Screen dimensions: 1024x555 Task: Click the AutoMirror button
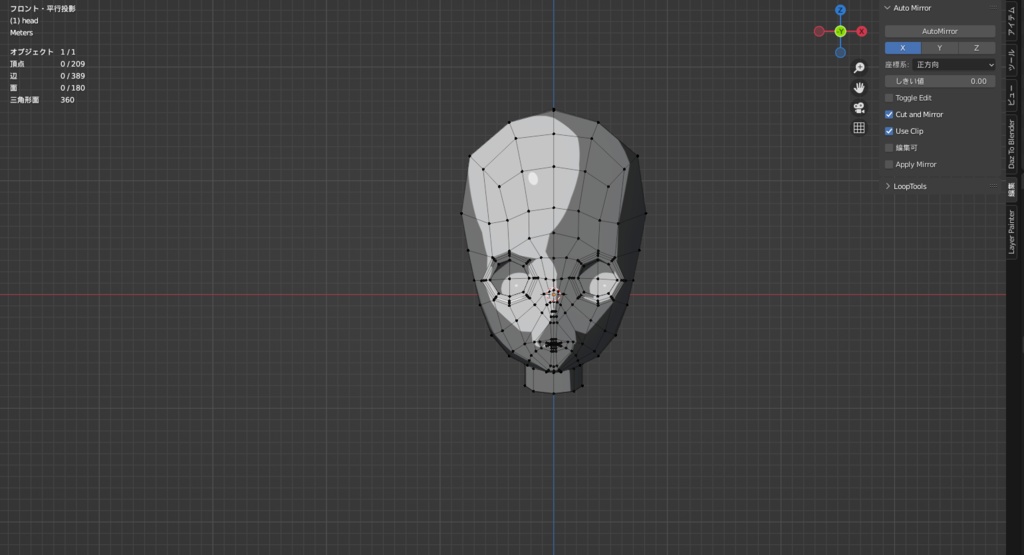click(940, 31)
